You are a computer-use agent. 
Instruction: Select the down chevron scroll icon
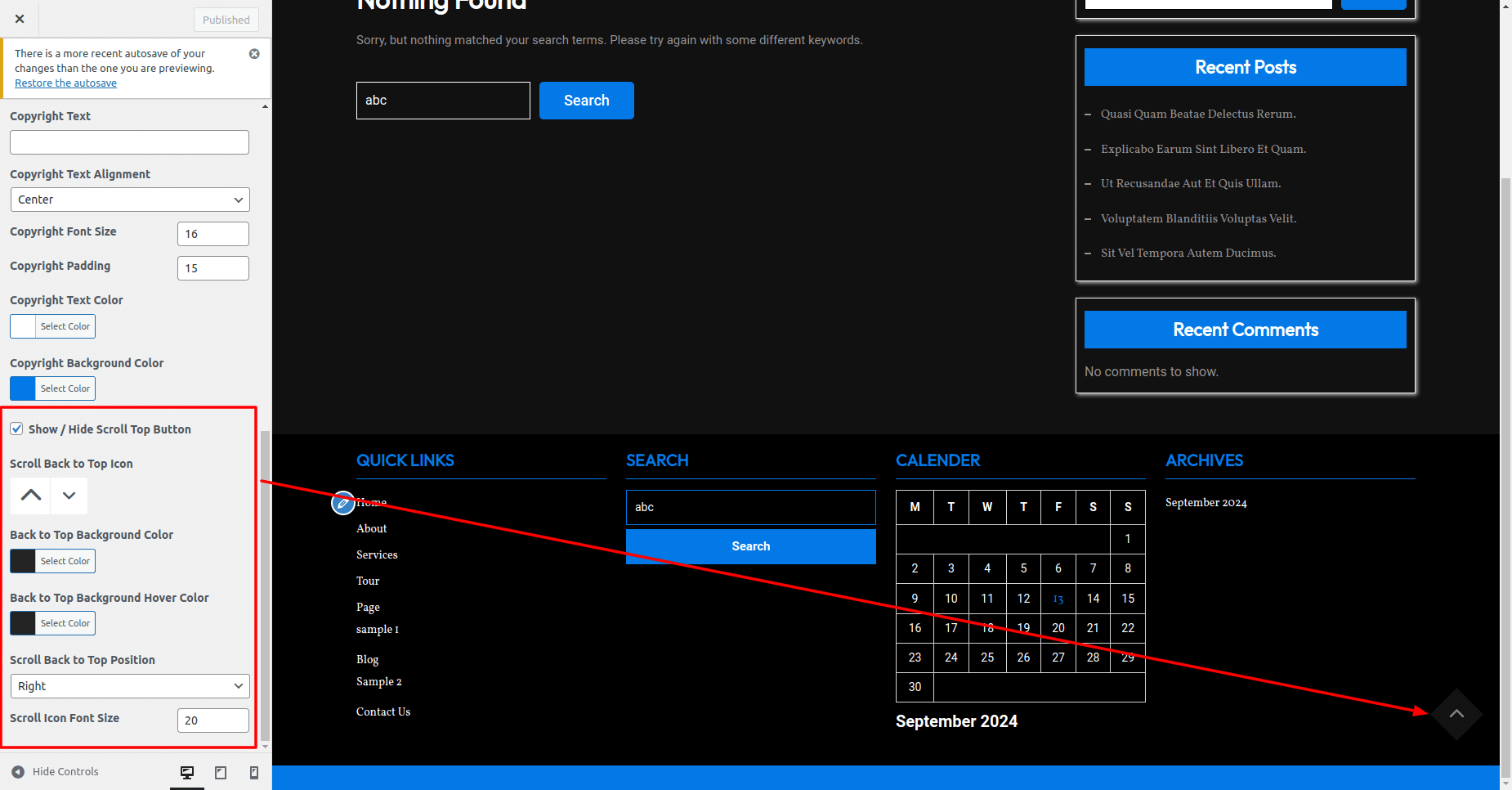pos(69,495)
